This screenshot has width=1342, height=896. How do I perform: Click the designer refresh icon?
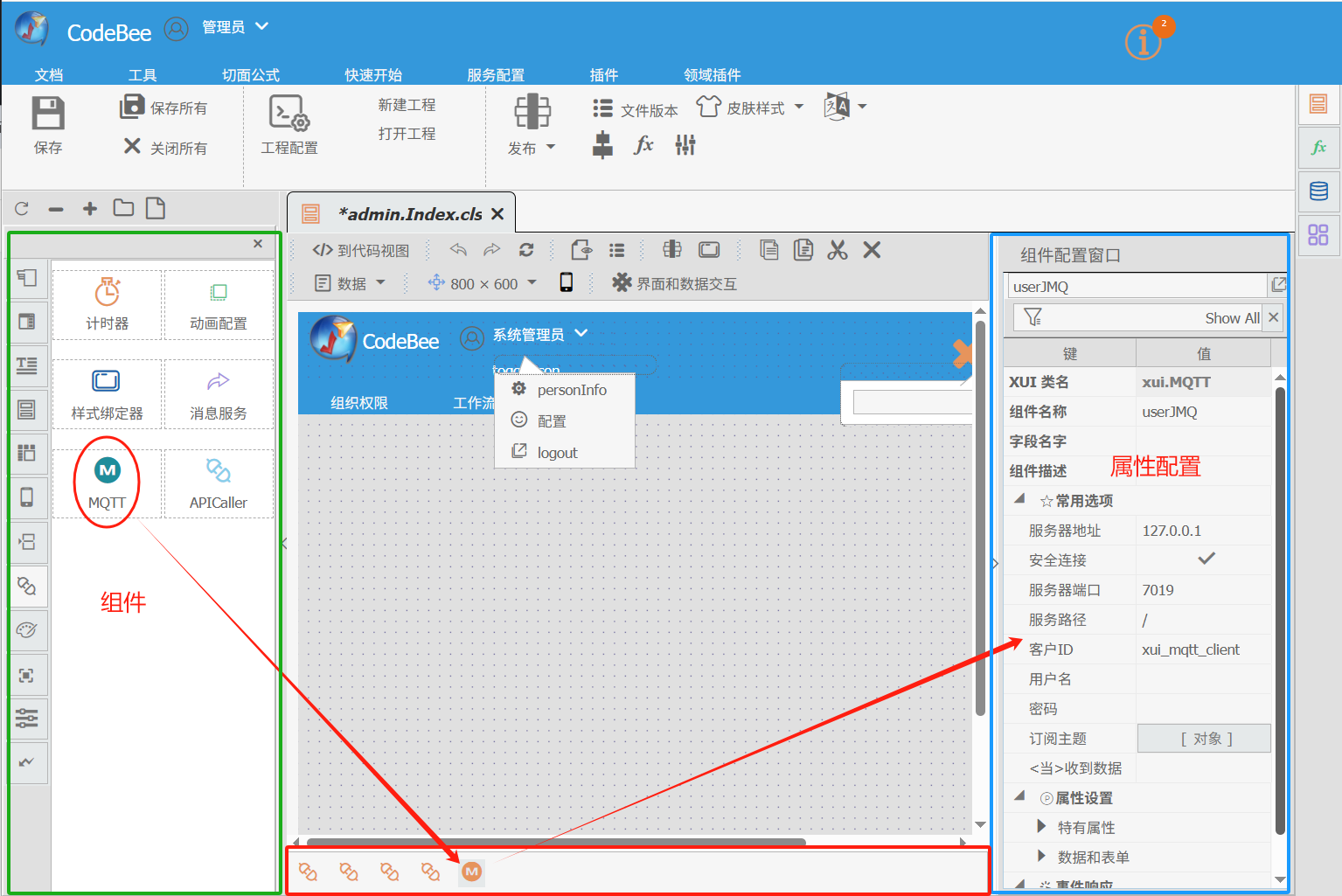point(526,250)
